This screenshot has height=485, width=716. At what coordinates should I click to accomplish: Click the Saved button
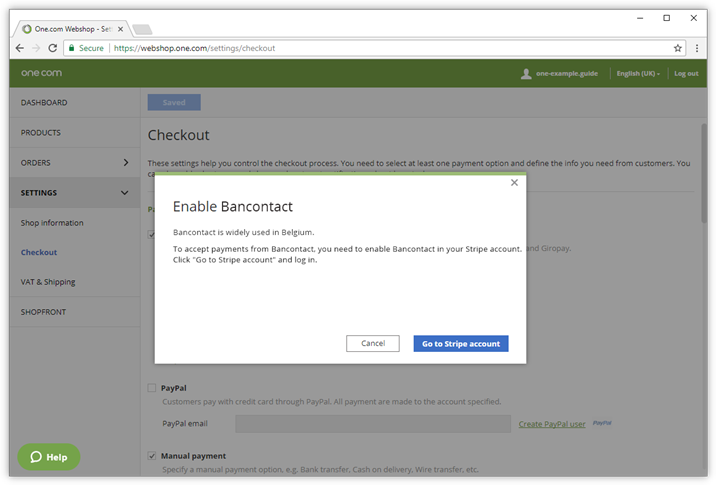tap(174, 102)
